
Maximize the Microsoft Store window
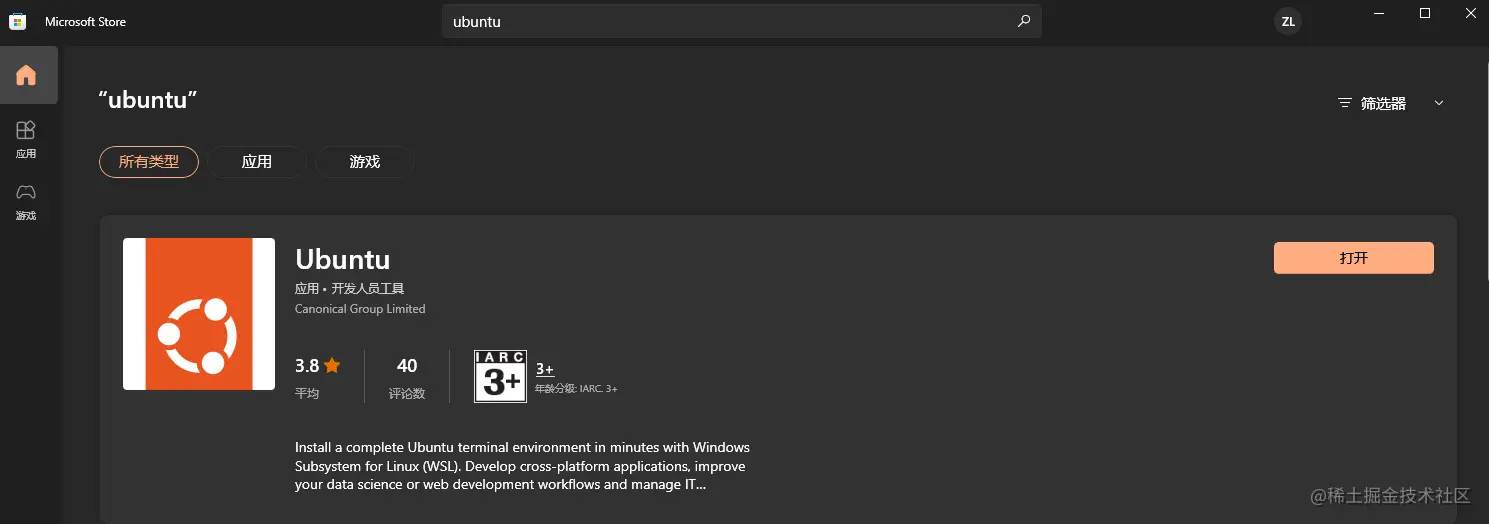click(x=1425, y=13)
